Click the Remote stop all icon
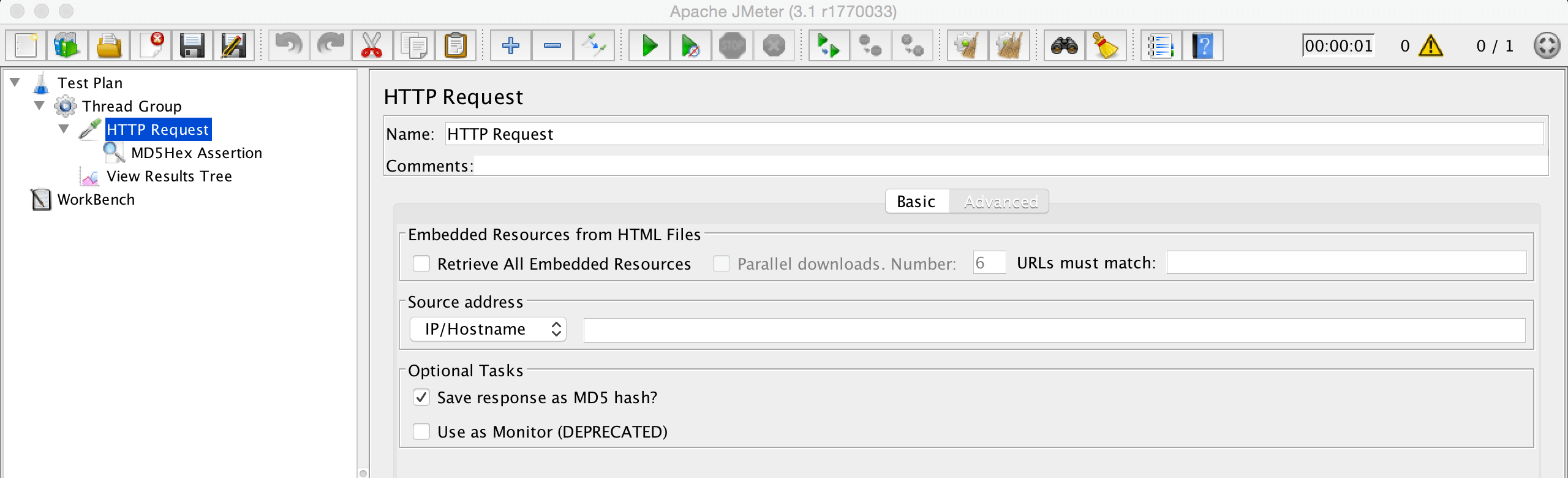The height and width of the screenshot is (478, 1568). pos(871,46)
